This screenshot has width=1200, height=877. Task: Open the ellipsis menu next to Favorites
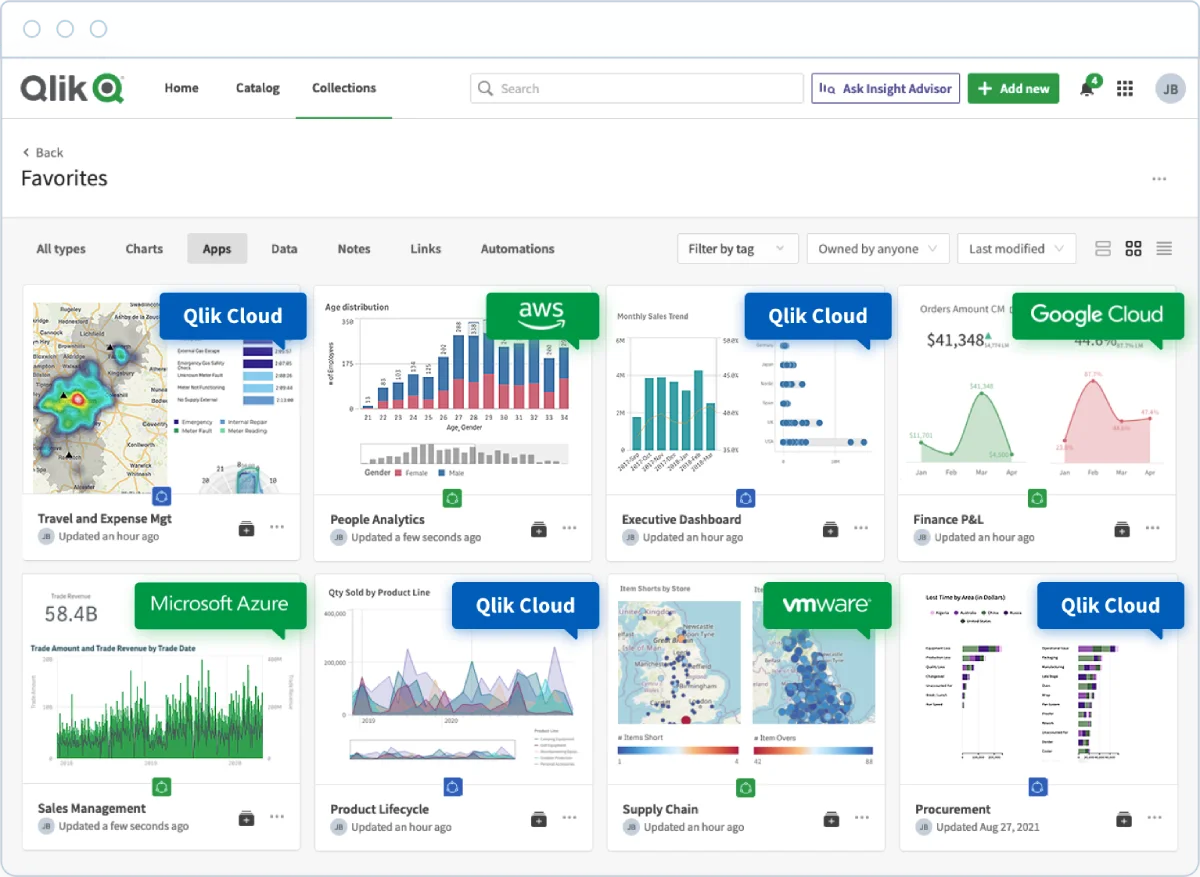pyautogui.click(x=1159, y=177)
